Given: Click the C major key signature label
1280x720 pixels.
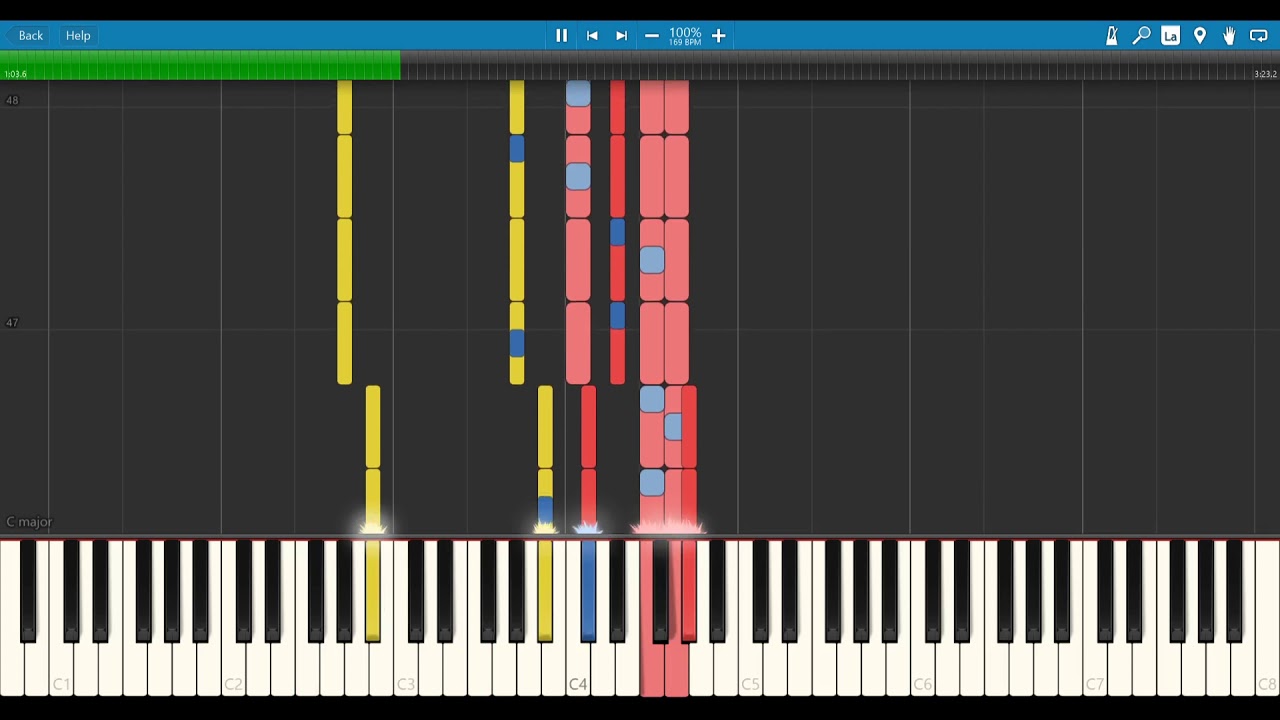Looking at the screenshot, I should (29, 522).
